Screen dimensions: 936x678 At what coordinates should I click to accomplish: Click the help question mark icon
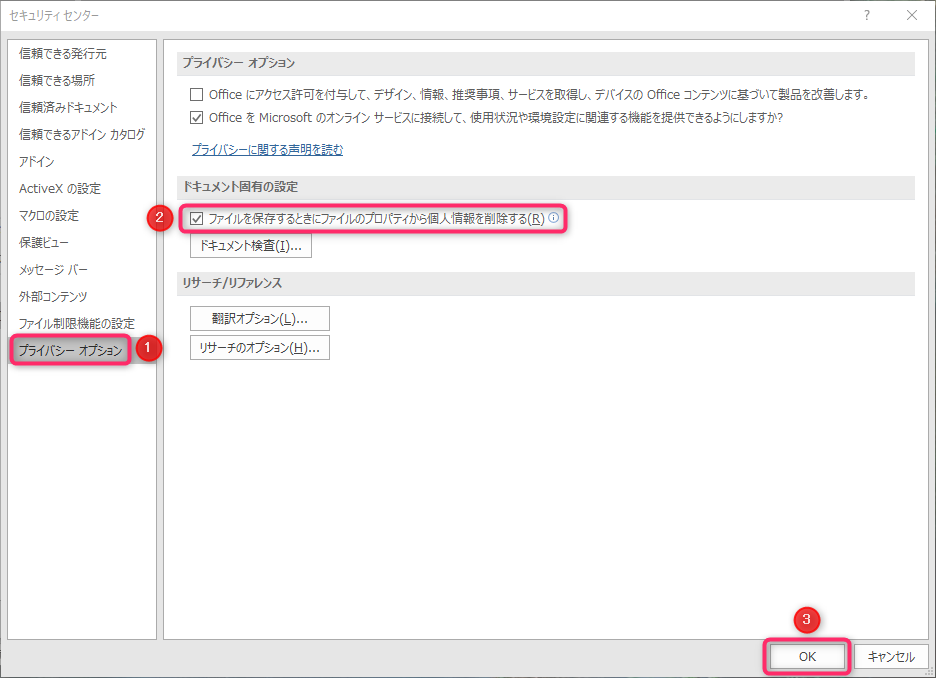[x=867, y=16]
